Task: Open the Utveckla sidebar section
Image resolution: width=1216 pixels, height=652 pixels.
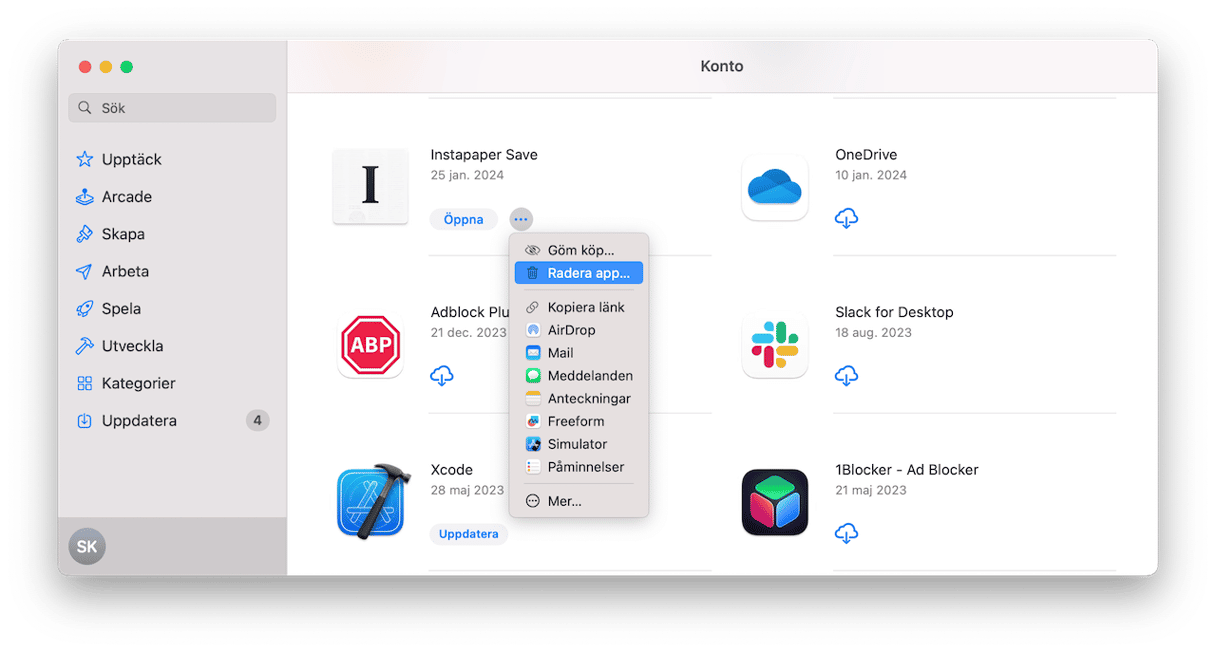Action: pyautogui.click(x=172, y=346)
